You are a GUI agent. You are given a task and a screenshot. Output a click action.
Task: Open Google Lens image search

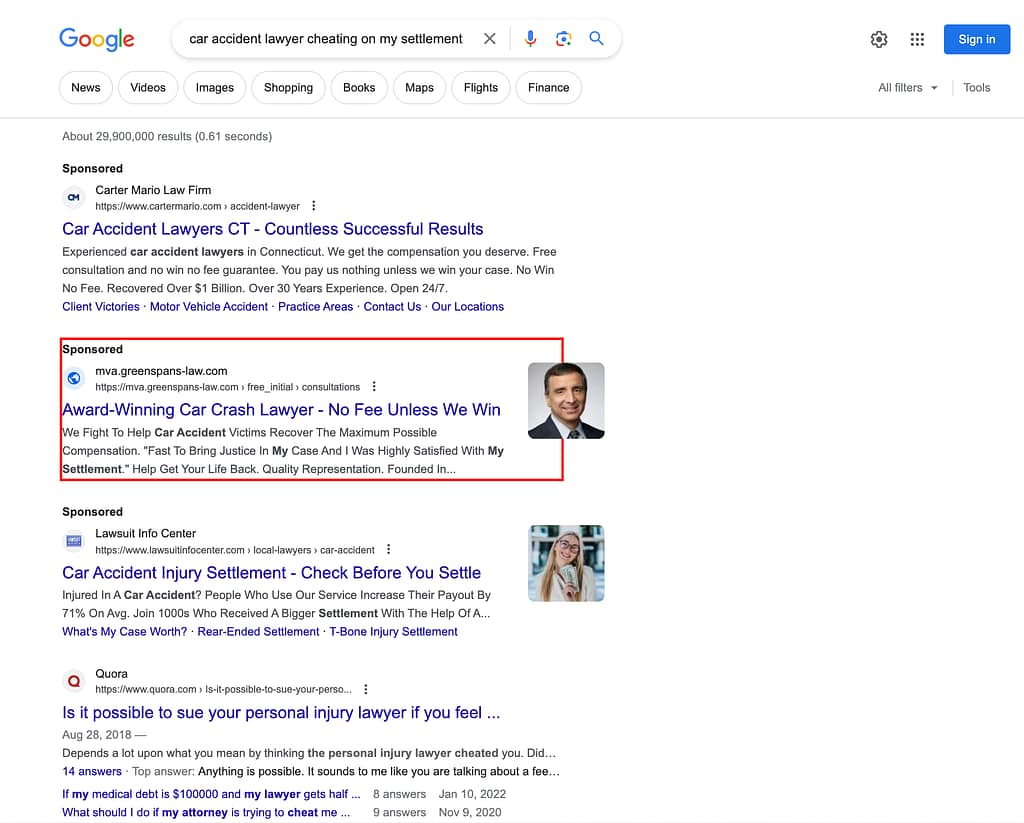pyautogui.click(x=564, y=39)
